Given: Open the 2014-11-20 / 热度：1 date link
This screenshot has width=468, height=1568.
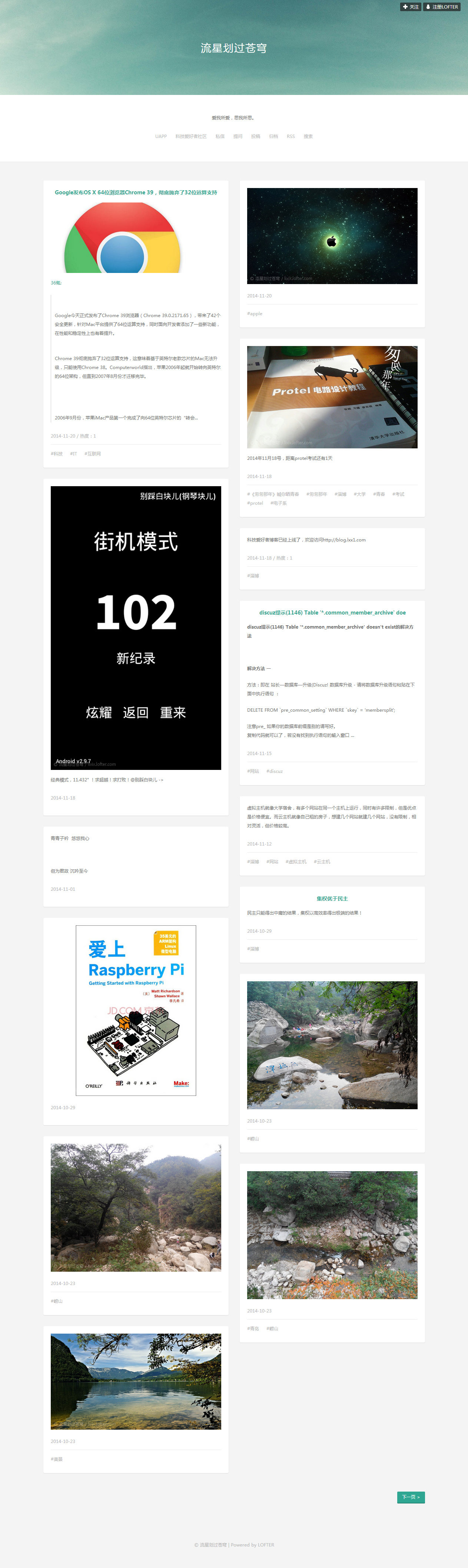Looking at the screenshot, I should (x=73, y=436).
